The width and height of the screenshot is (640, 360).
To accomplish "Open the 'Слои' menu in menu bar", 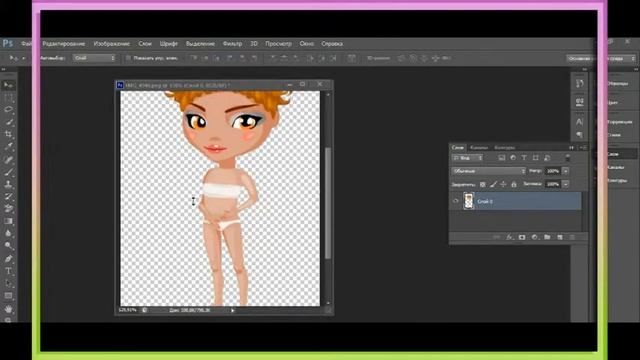I will point(145,44).
